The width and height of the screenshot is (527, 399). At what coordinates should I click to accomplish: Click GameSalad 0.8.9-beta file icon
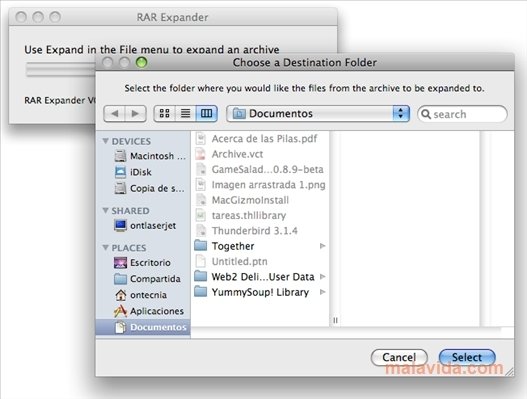click(x=201, y=169)
